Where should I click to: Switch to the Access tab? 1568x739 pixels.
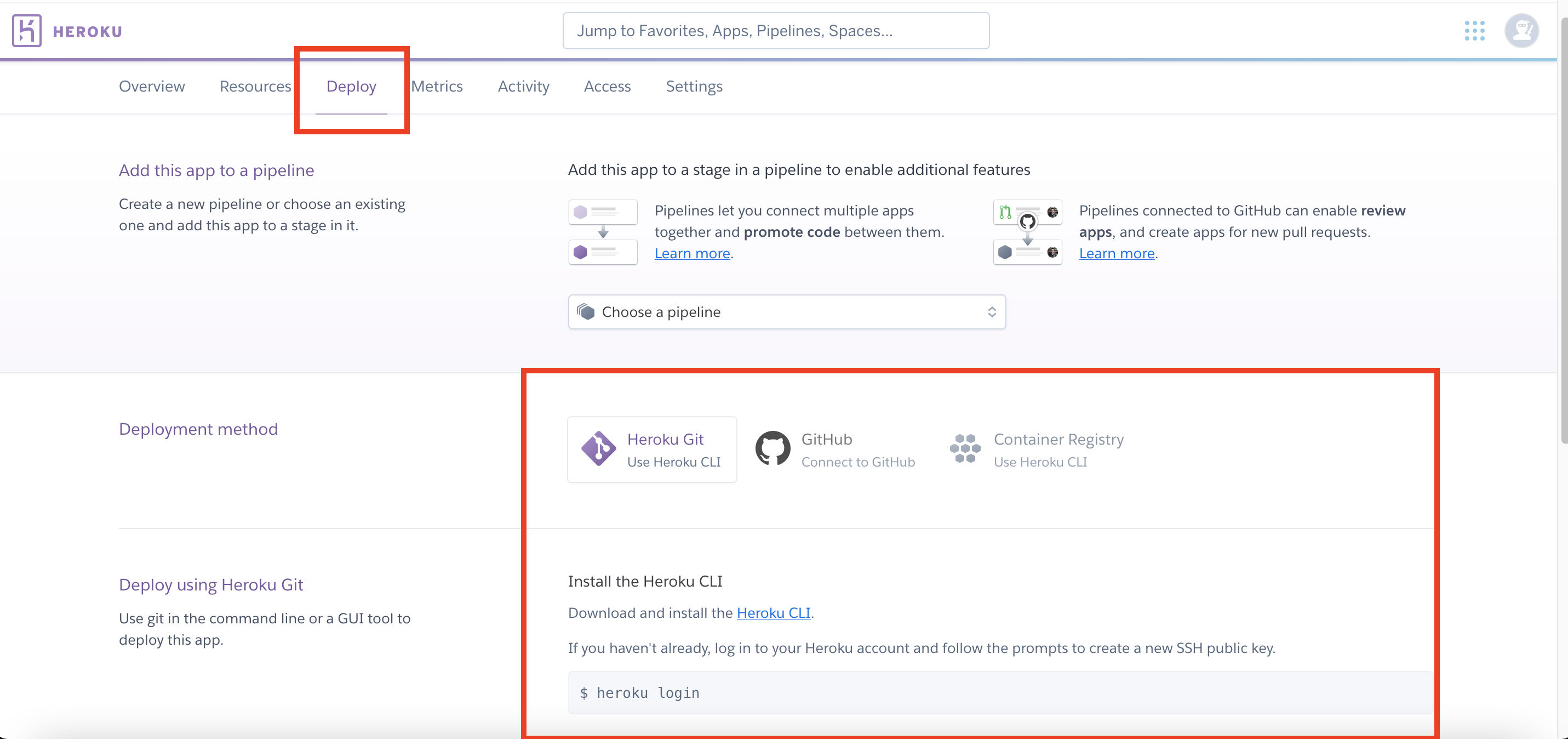point(607,87)
